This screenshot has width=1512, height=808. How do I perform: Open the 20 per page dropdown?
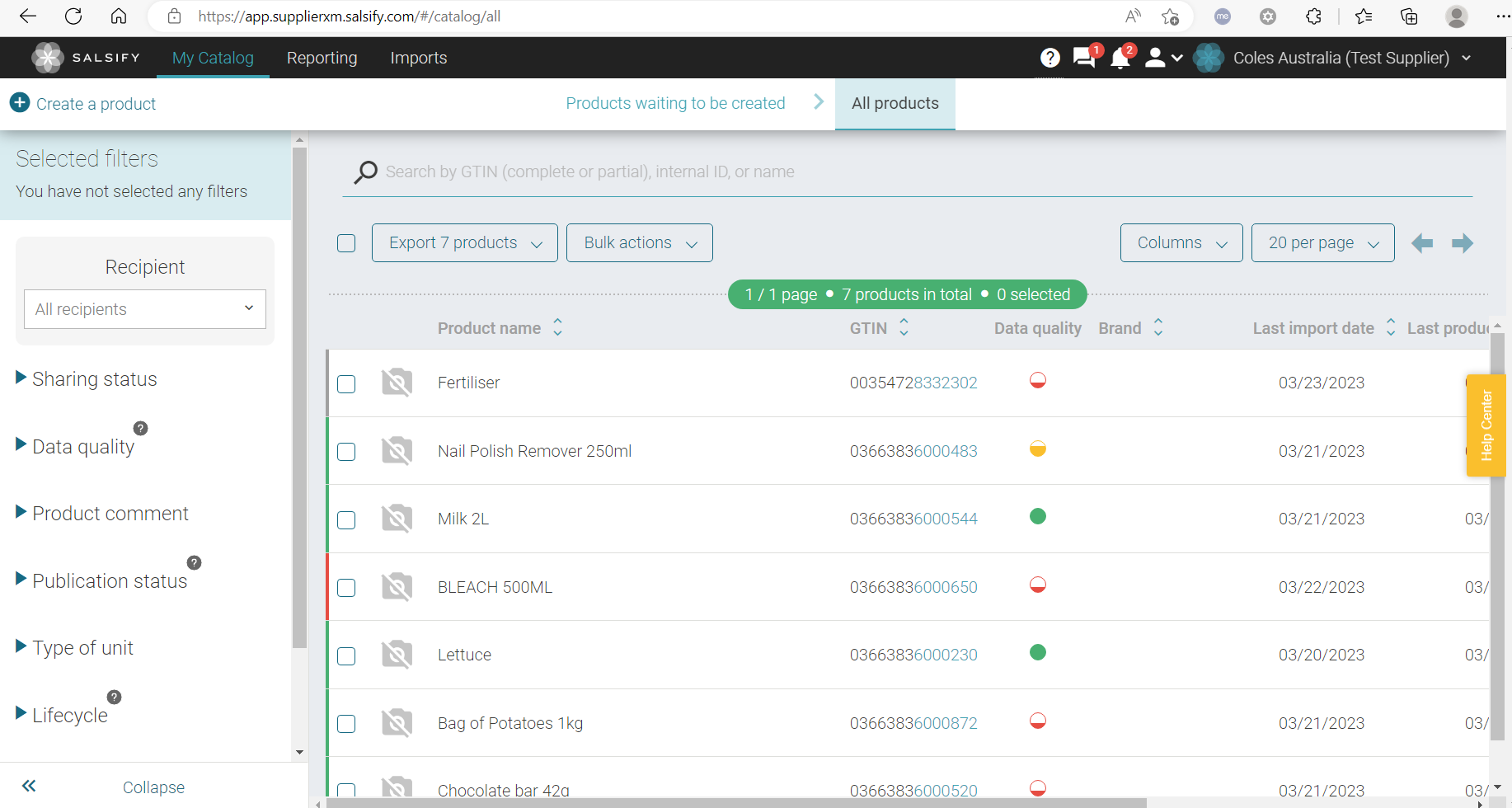coord(1322,243)
